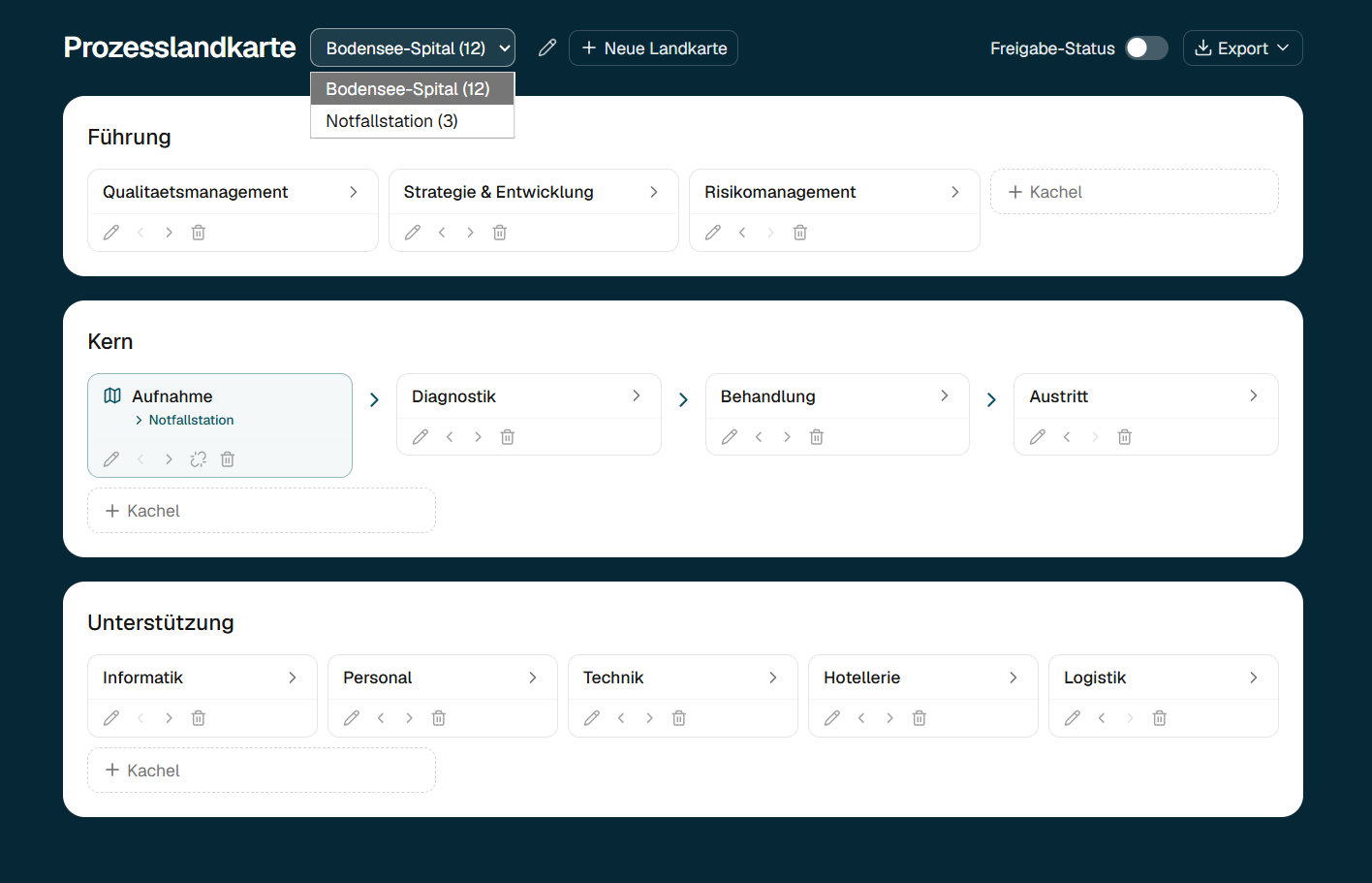Click the pencil icon to rename the current Landkarte

[547, 47]
